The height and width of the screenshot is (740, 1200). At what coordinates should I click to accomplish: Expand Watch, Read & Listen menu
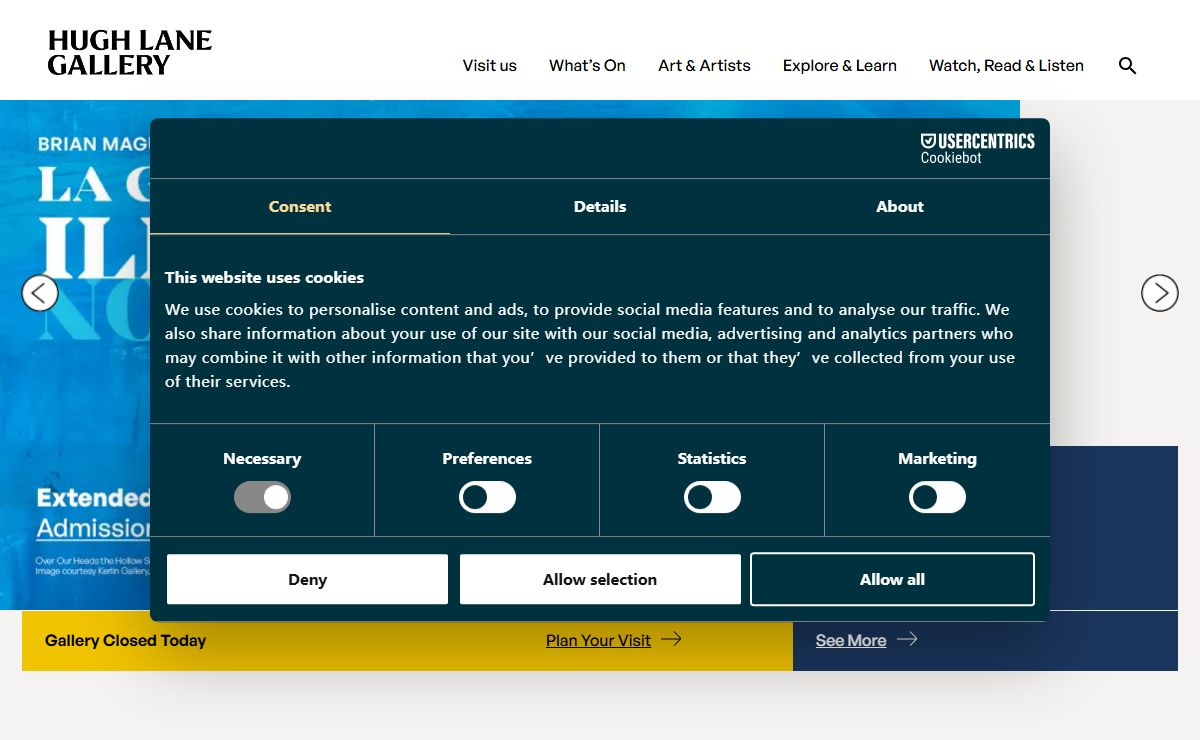click(x=1006, y=66)
